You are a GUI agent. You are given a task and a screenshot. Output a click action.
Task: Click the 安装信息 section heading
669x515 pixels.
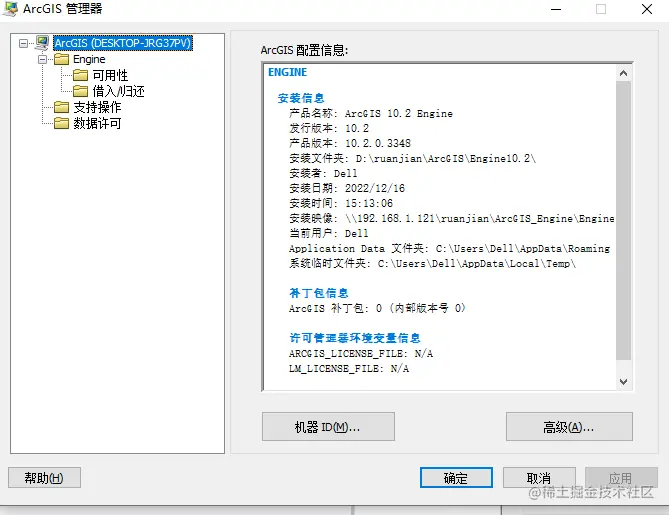(301, 98)
